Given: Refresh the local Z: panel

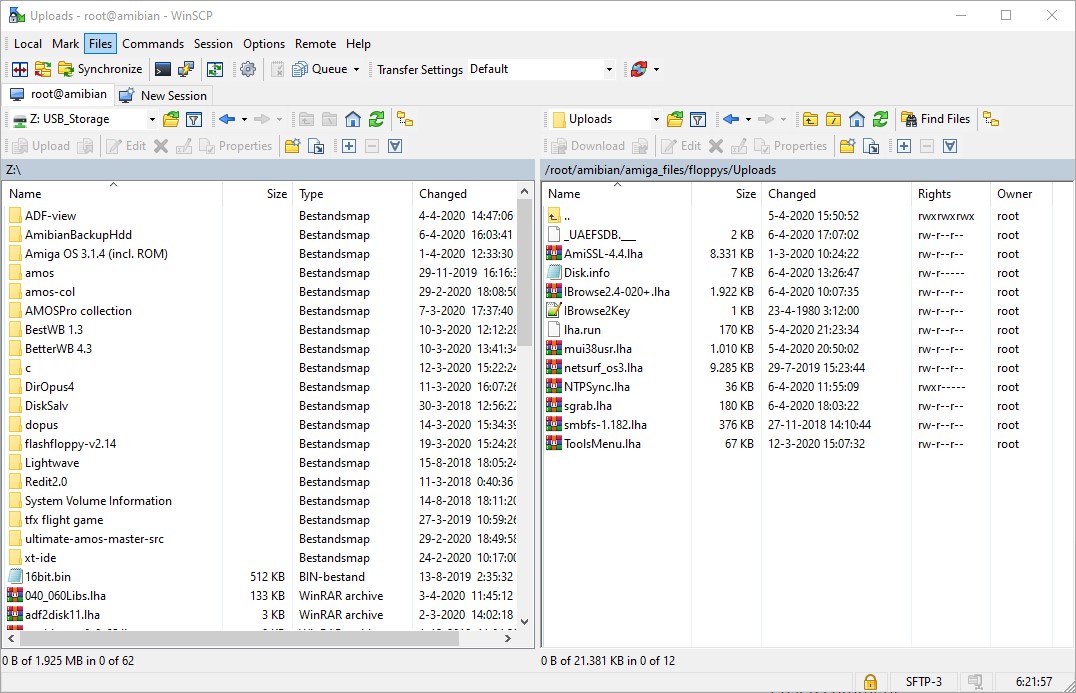Looking at the screenshot, I should tap(376, 119).
